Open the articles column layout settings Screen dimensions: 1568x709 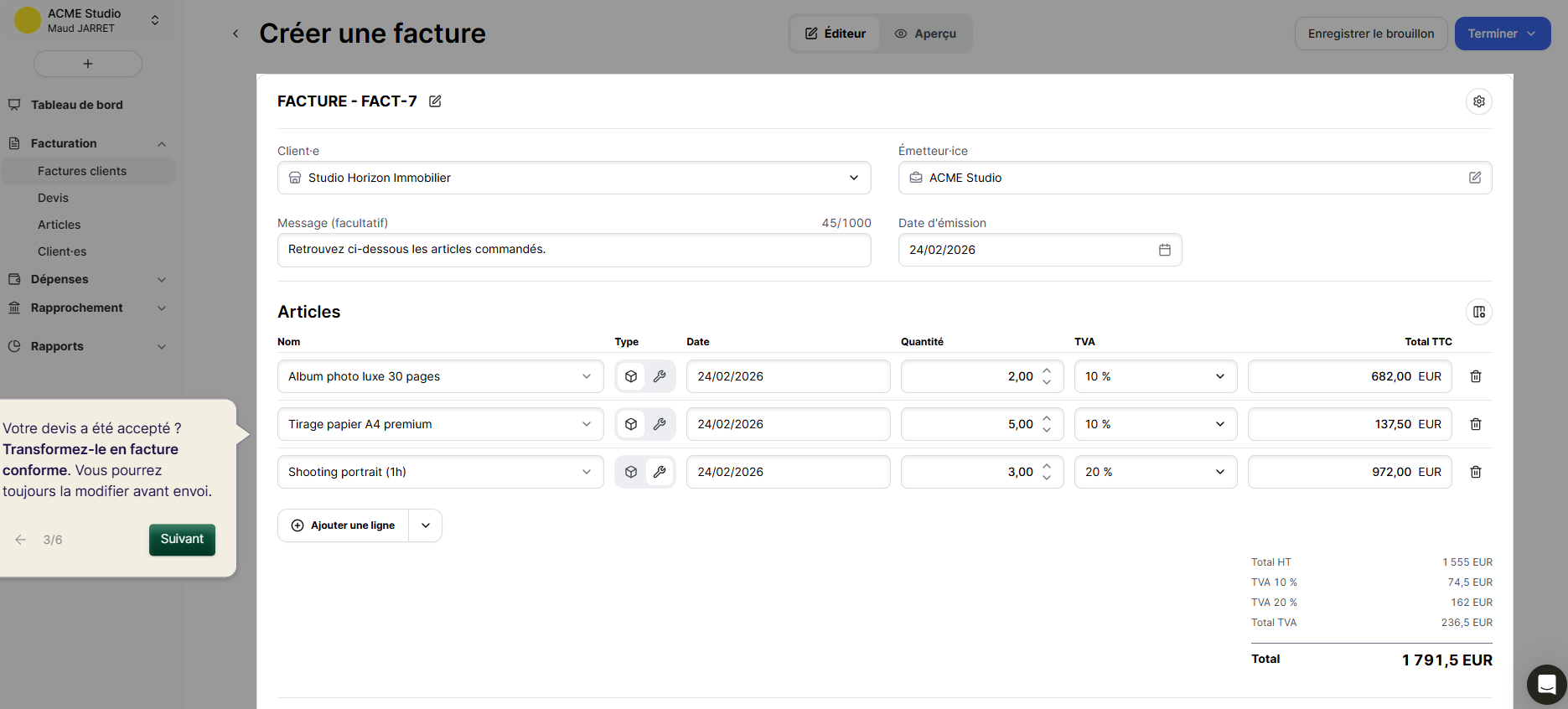1478,312
